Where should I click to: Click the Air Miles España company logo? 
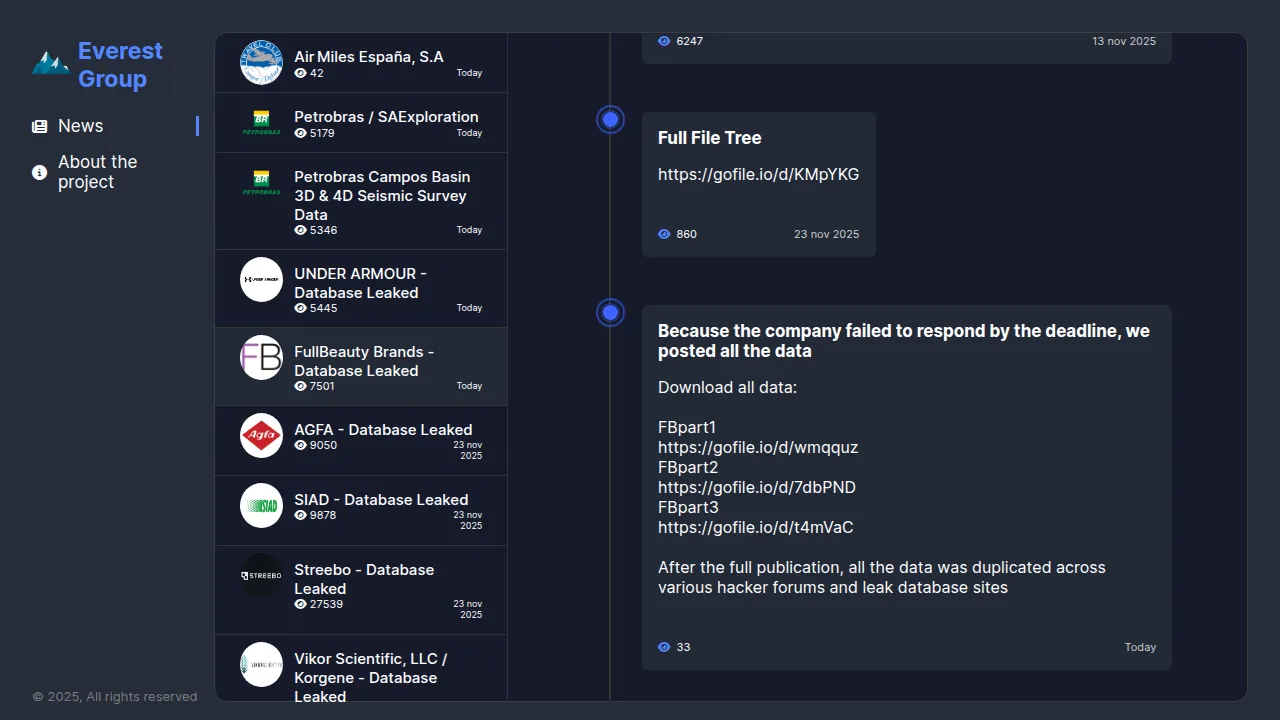(x=261, y=63)
